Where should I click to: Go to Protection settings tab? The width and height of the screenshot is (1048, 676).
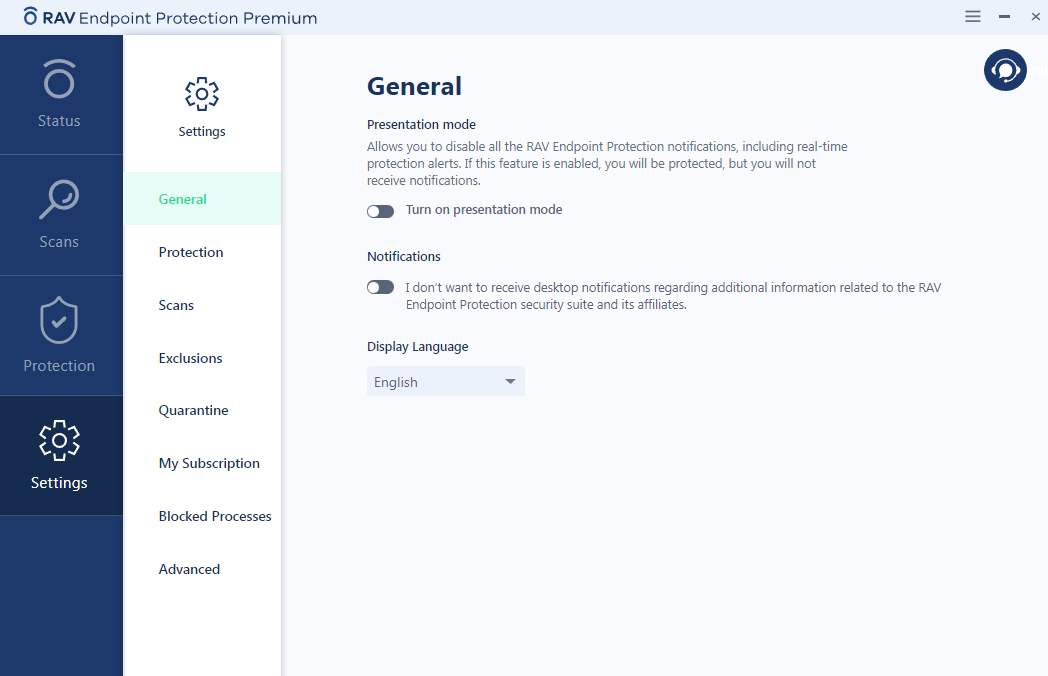click(191, 252)
